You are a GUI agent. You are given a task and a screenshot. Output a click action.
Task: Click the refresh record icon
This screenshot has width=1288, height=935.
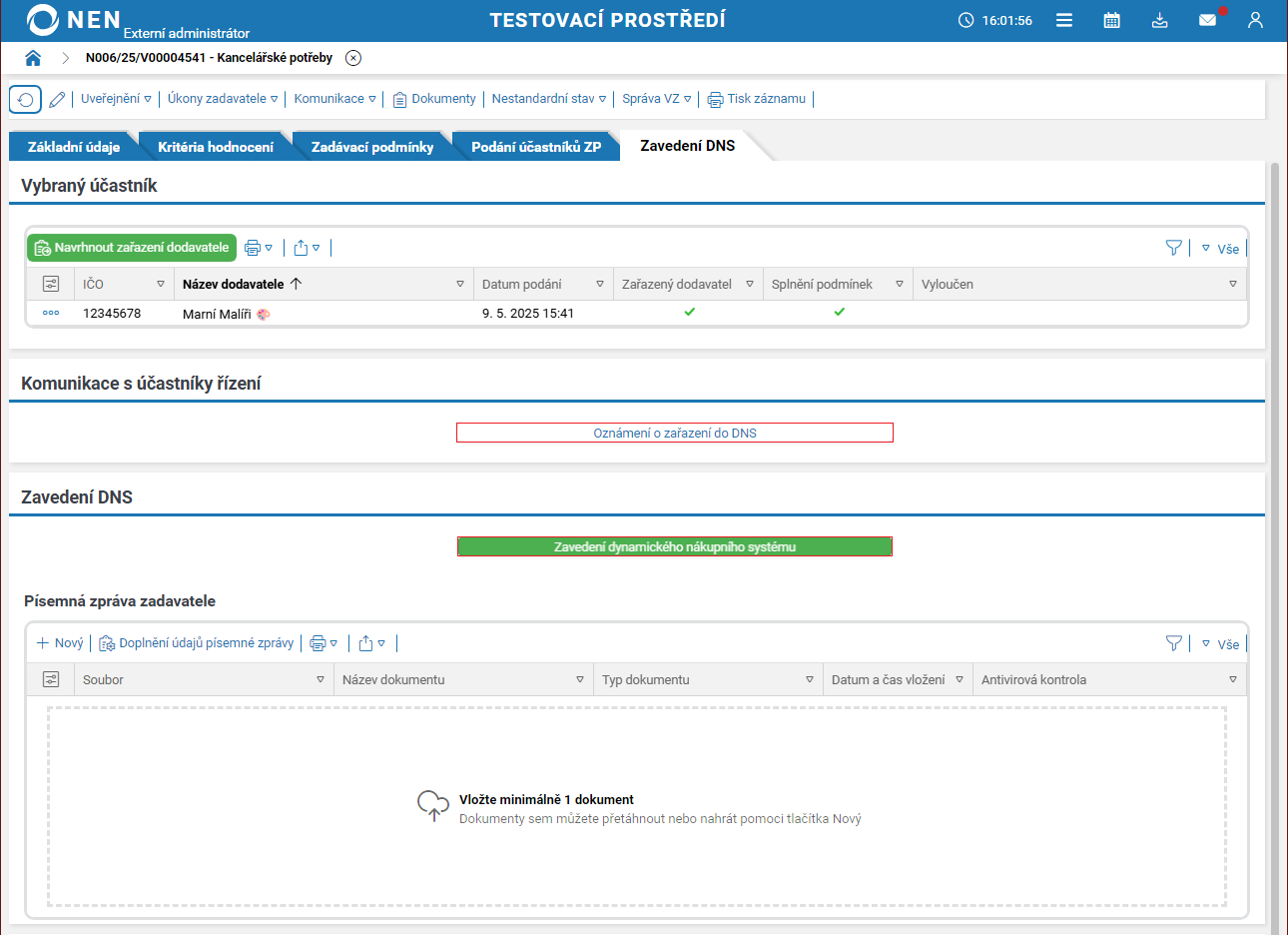tap(25, 100)
